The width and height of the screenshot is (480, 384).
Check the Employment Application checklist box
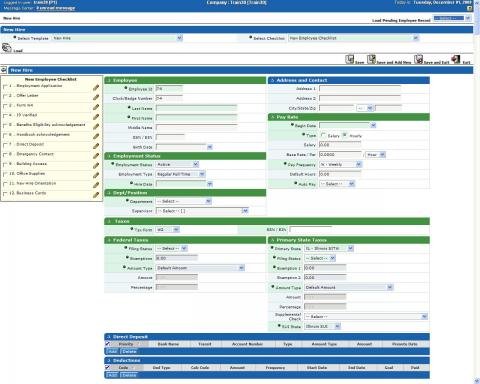coord(5,87)
